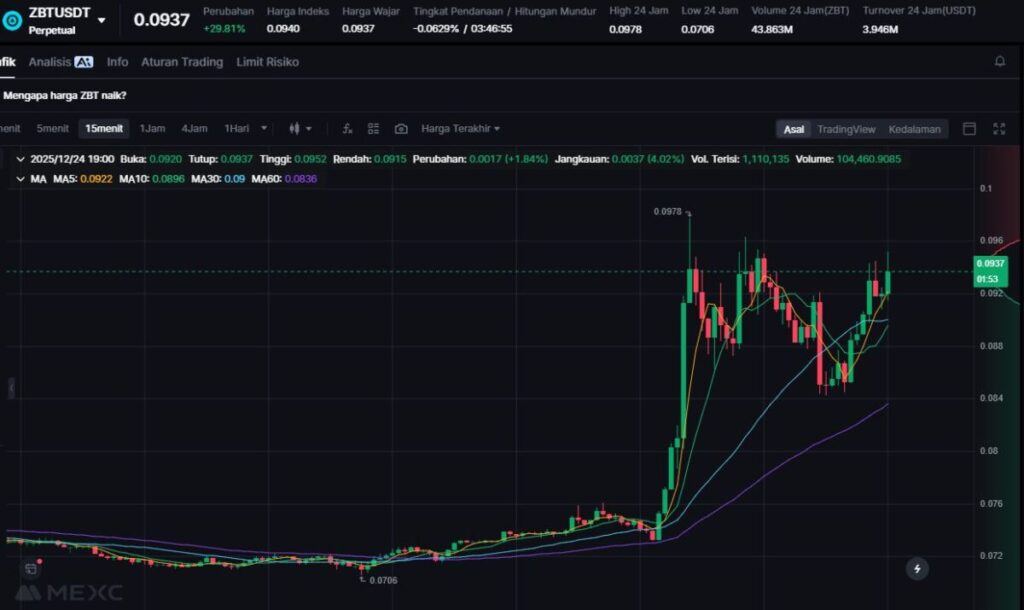
Task: Open the ZBTUSDT pair selector dropdown
Action: point(101,20)
